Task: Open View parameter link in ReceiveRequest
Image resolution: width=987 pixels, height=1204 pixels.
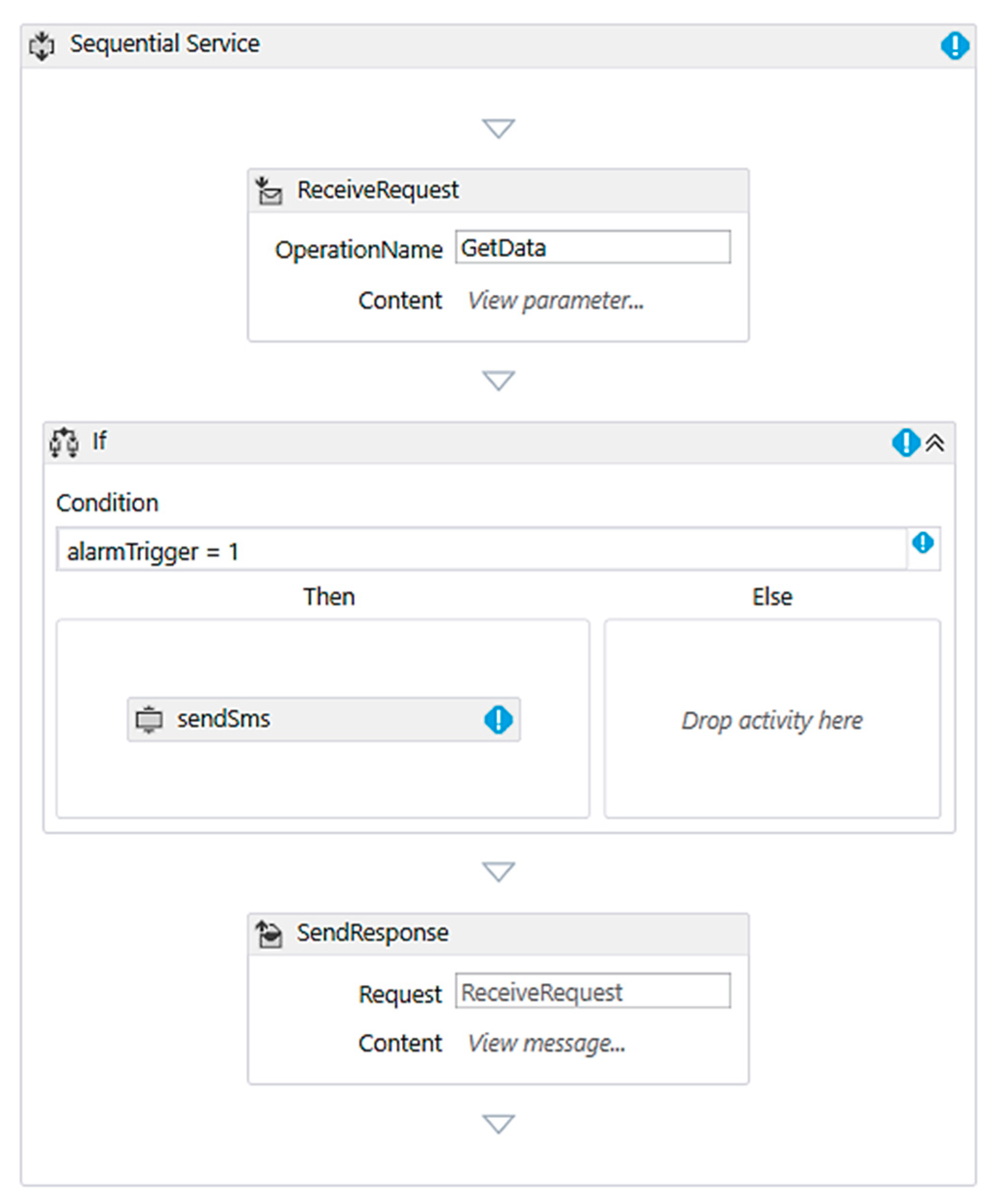Action: 555,301
